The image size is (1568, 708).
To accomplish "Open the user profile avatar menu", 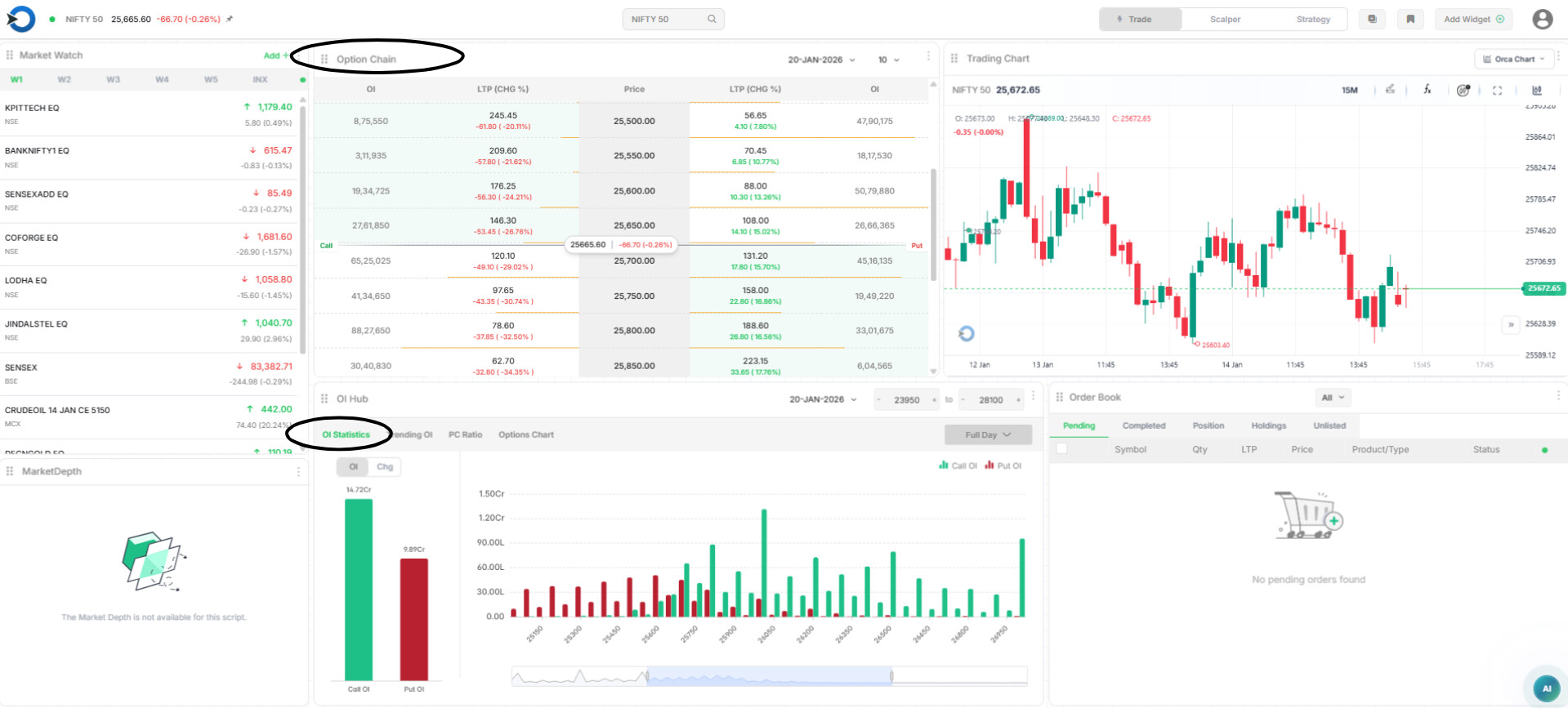I will pyautogui.click(x=1542, y=19).
